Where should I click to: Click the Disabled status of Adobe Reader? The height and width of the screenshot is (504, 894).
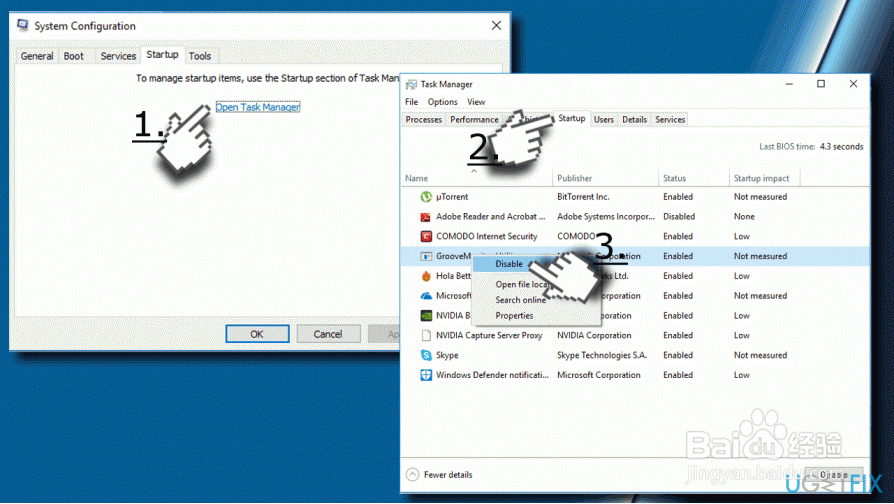679,217
